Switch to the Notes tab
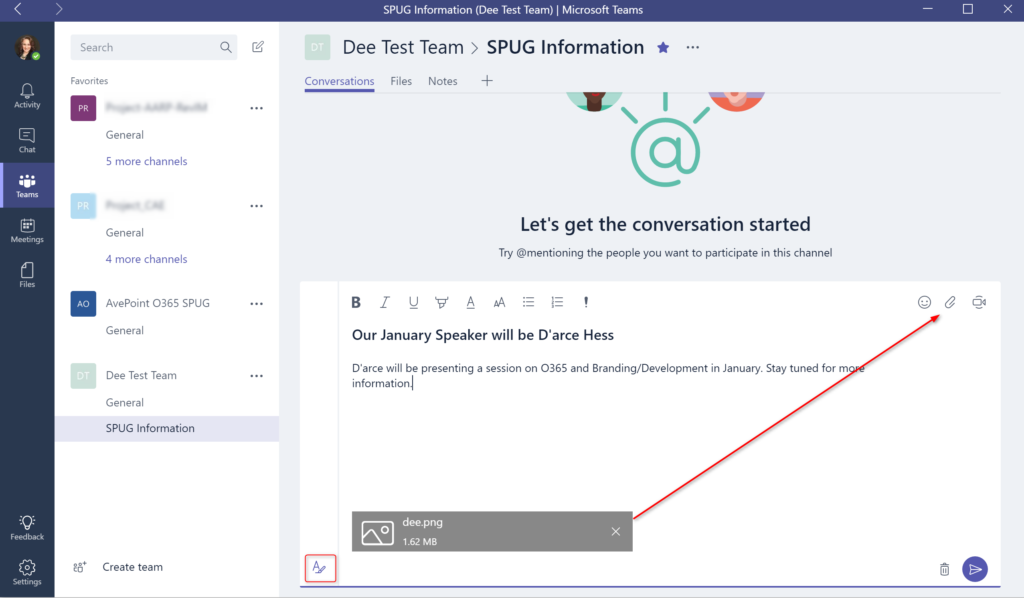The image size is (1024, 598). (443, 81)
